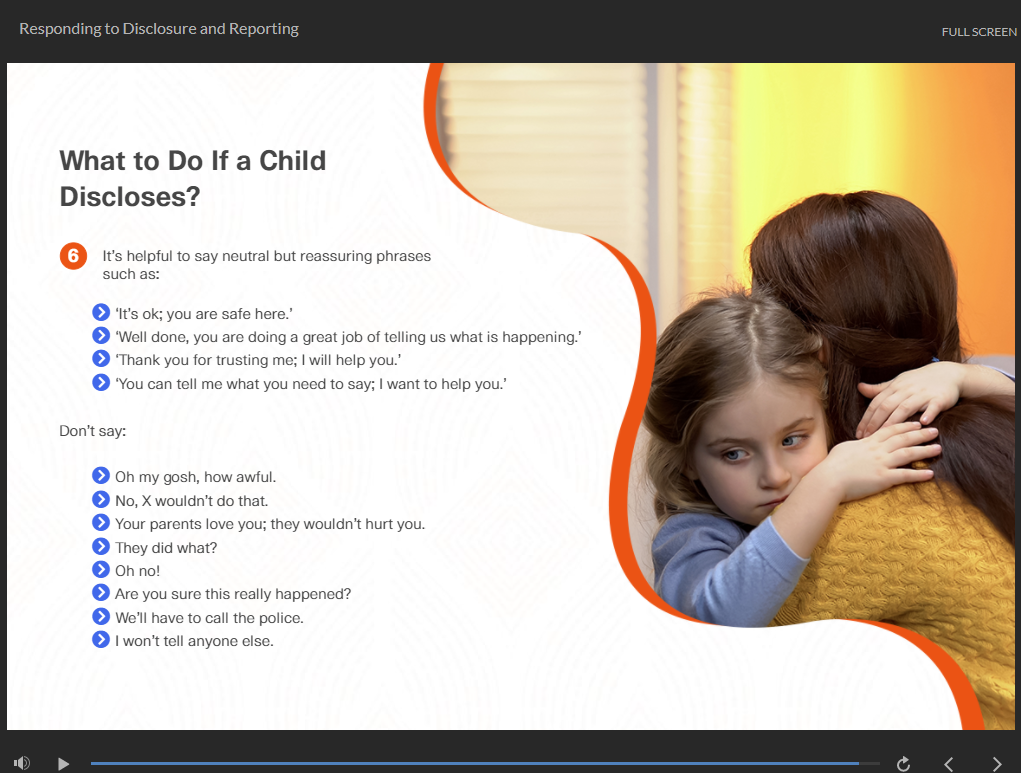Viewport: 1021px width, 773px height.
Task: Click the text No, X wouldn't do that.
Action: pos(191,501)
